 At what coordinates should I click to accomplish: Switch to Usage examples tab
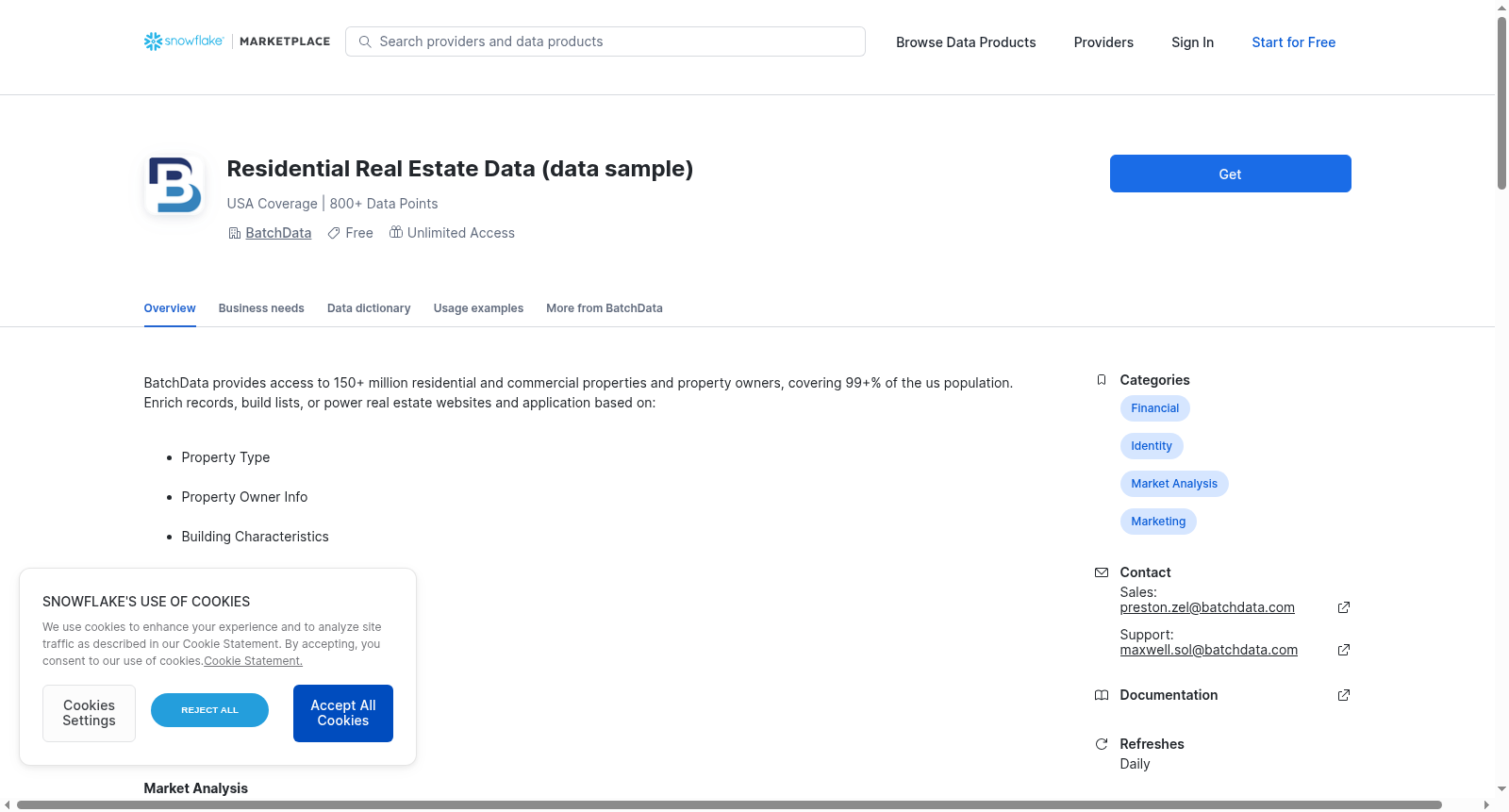478,308
